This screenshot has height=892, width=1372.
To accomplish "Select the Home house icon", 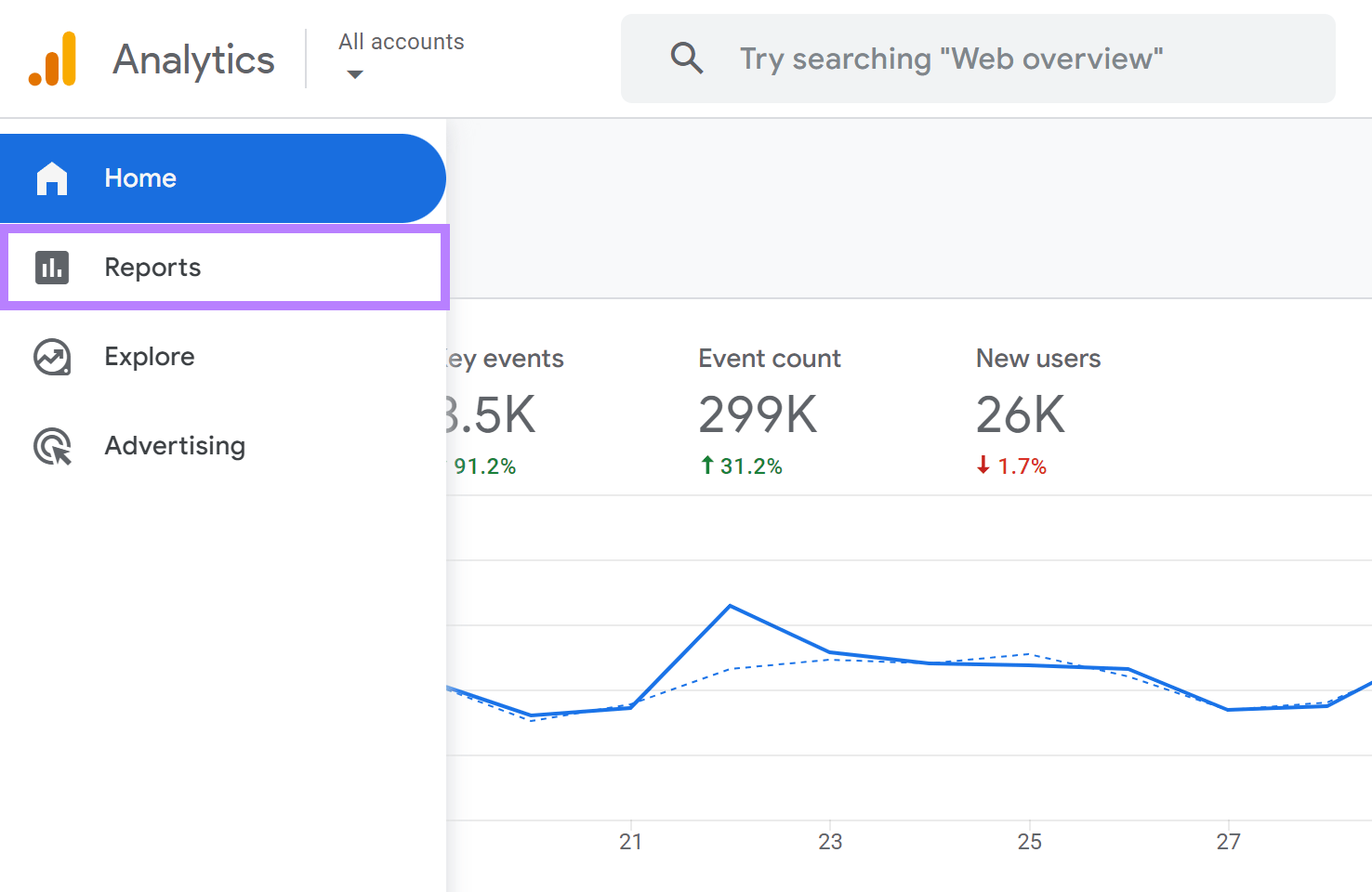I will pos(52,177).
